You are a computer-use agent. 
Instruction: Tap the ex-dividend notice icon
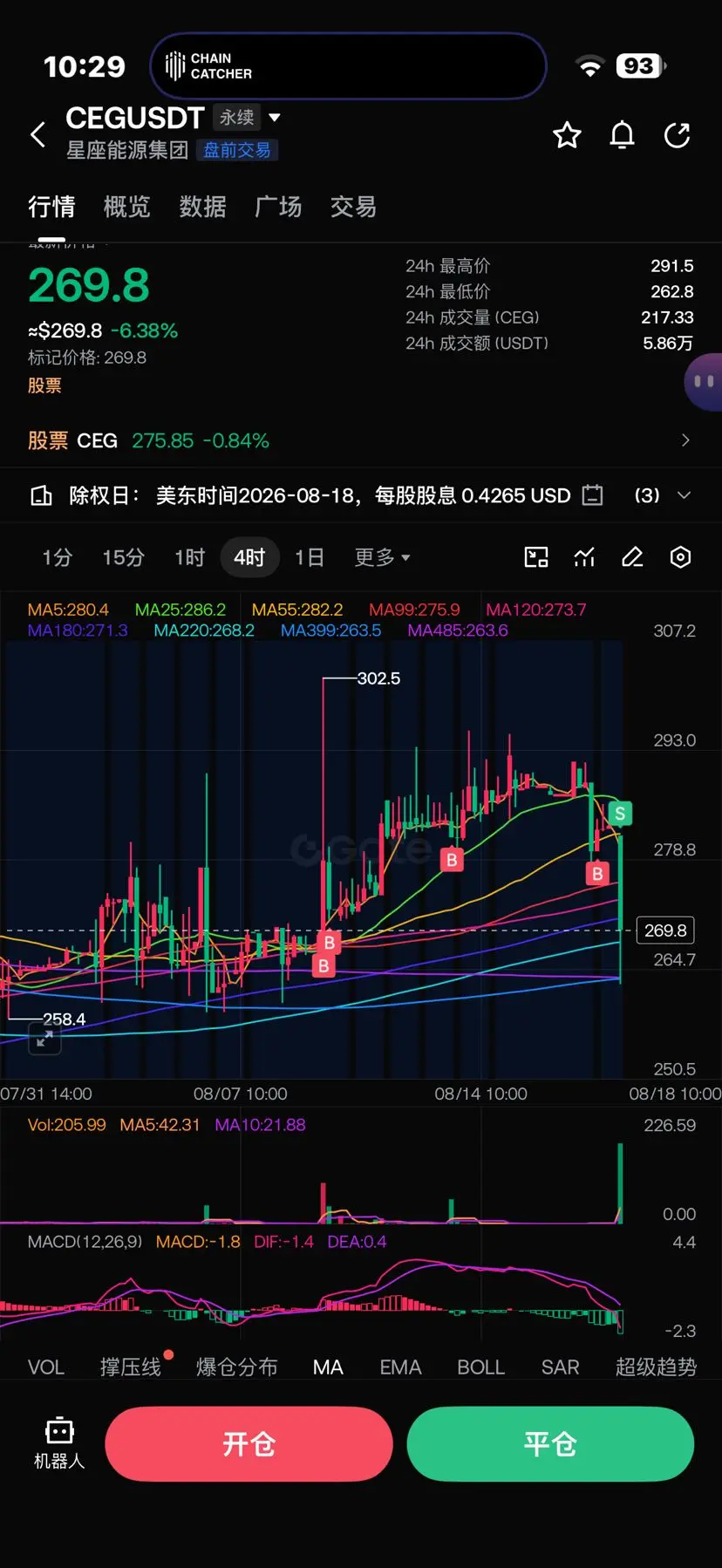(41, 495)
